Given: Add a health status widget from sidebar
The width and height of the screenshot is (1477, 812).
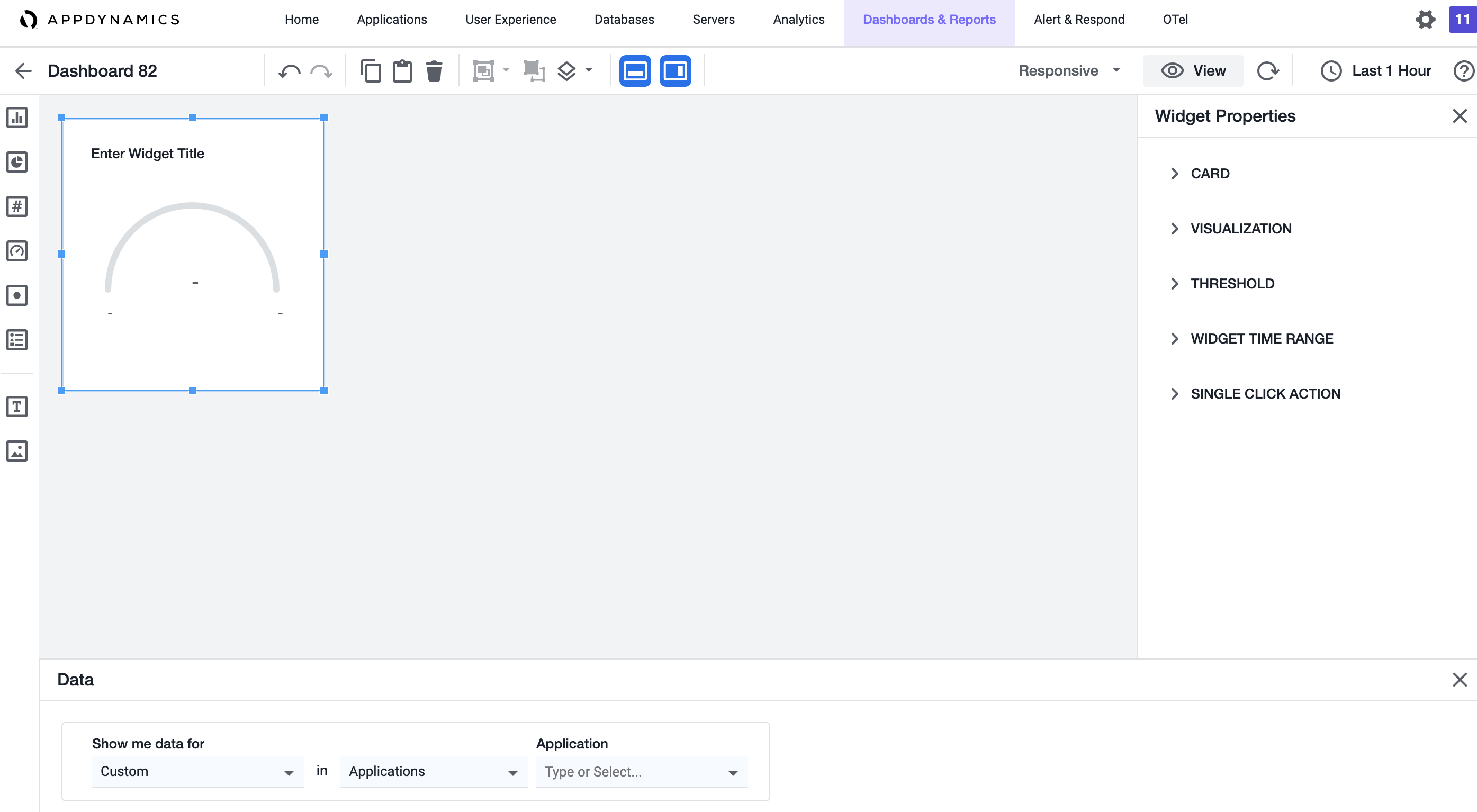Looking at the screenshot, I should pyautogui.click(x=17, y=295).
